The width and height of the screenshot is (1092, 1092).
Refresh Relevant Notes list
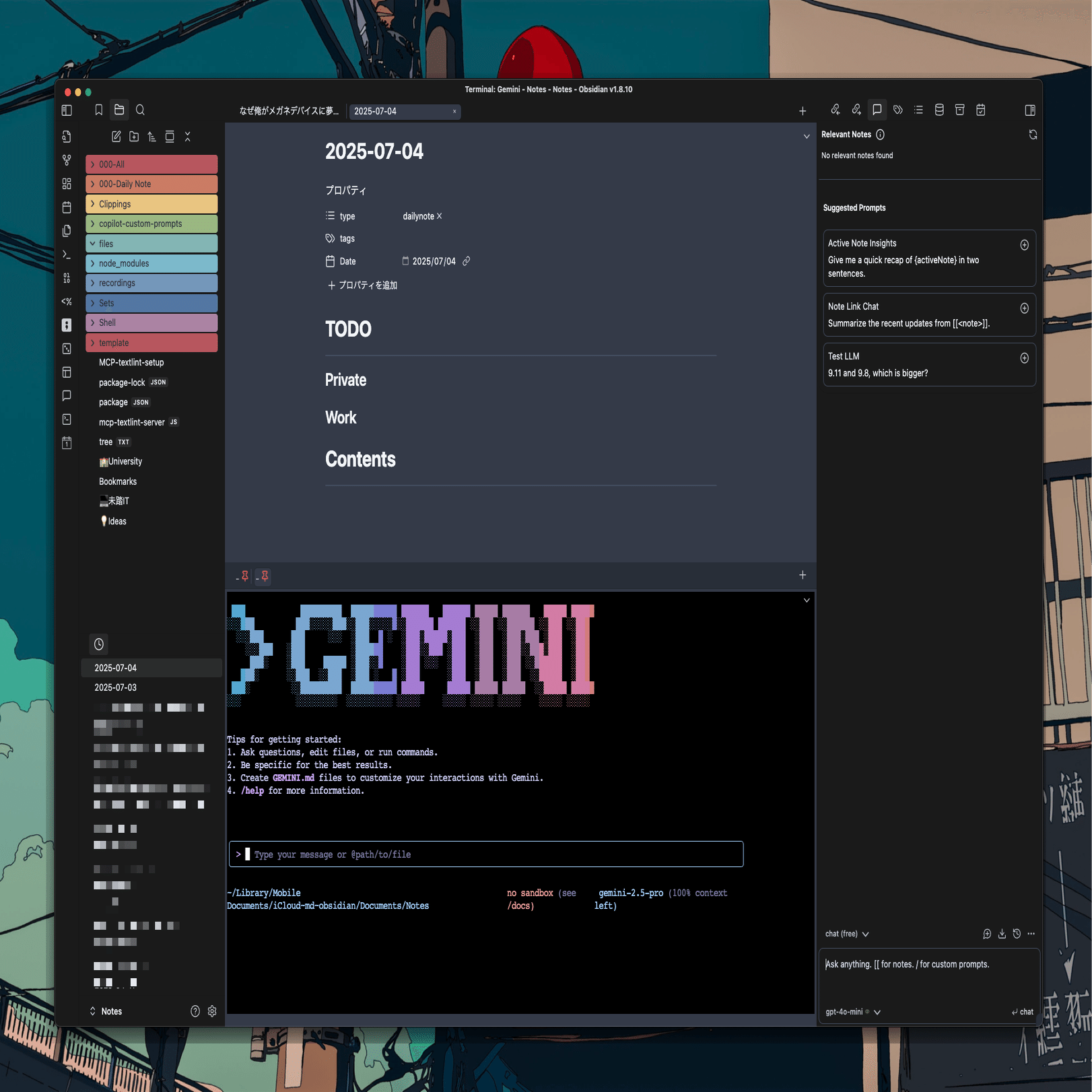pyautogui.click(x=1033, y=135)
